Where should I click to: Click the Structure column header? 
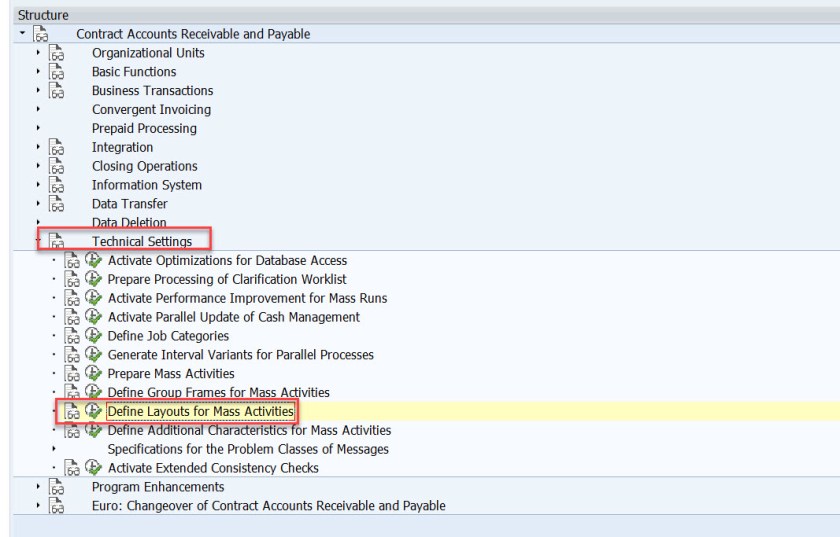click(x=44, y=15)
